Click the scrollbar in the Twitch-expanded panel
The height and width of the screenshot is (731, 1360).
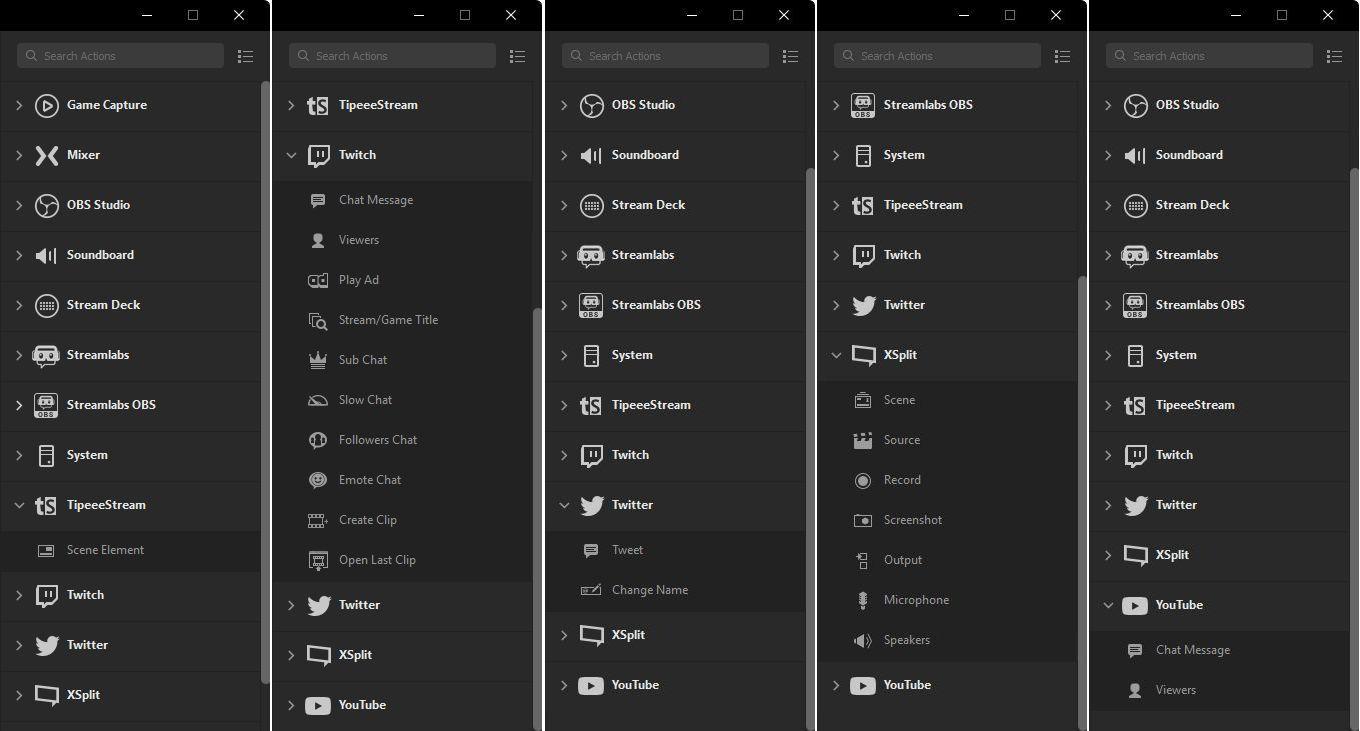(x=537, y=519)
